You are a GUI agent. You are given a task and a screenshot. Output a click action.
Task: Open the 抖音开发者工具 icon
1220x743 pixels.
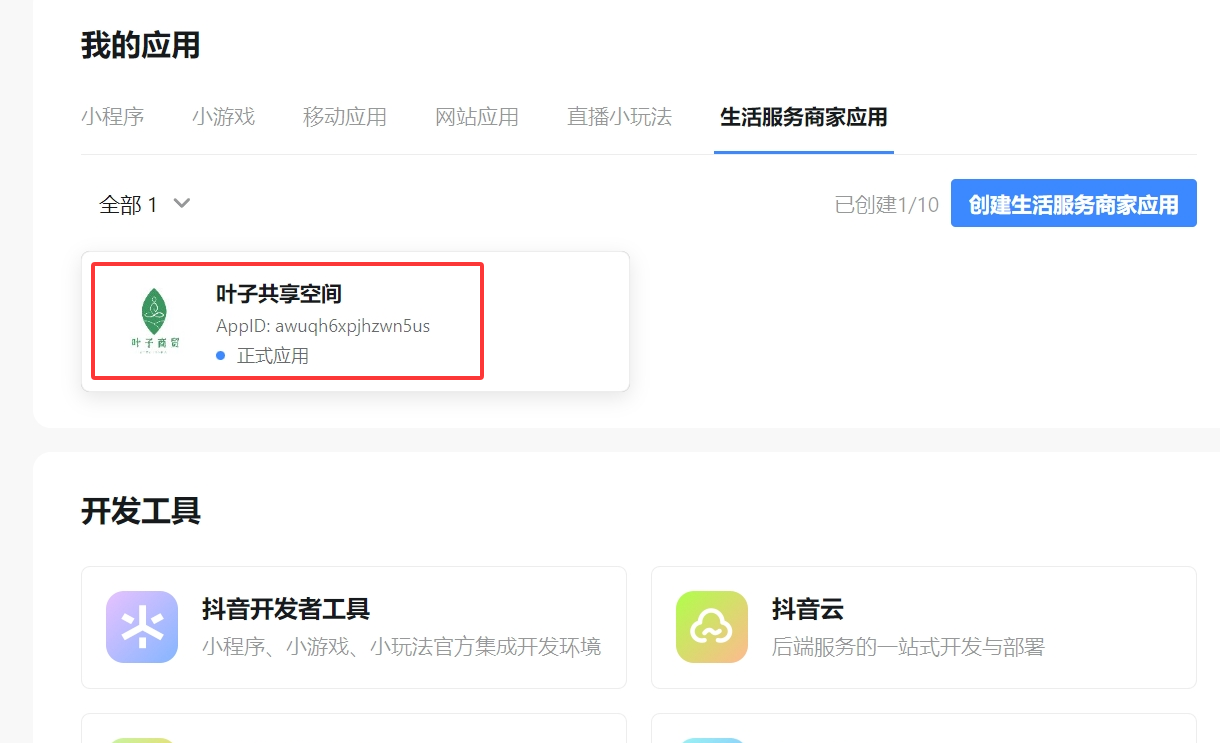[142, 627]
